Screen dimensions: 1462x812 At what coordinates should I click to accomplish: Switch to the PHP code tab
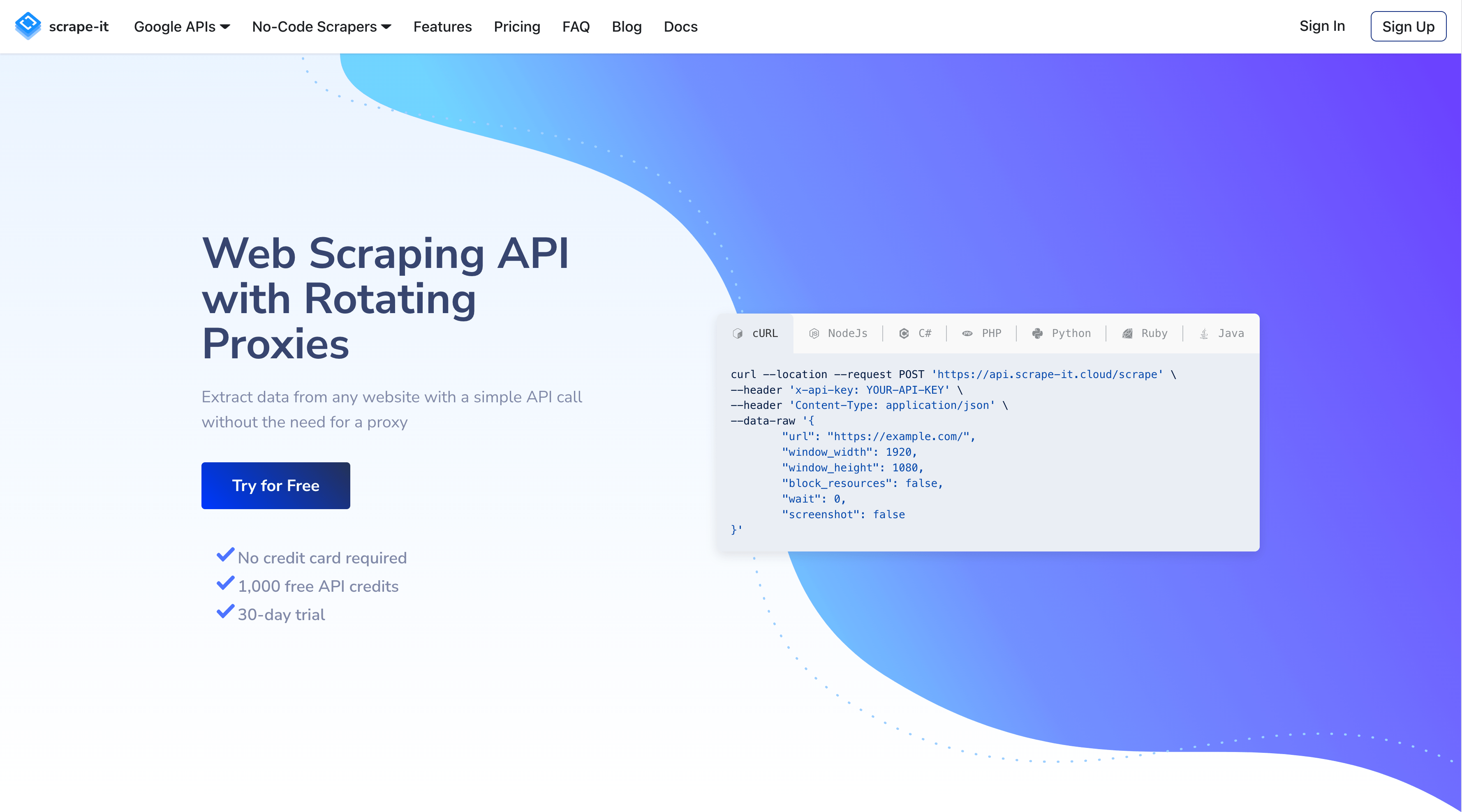(981, 333)
